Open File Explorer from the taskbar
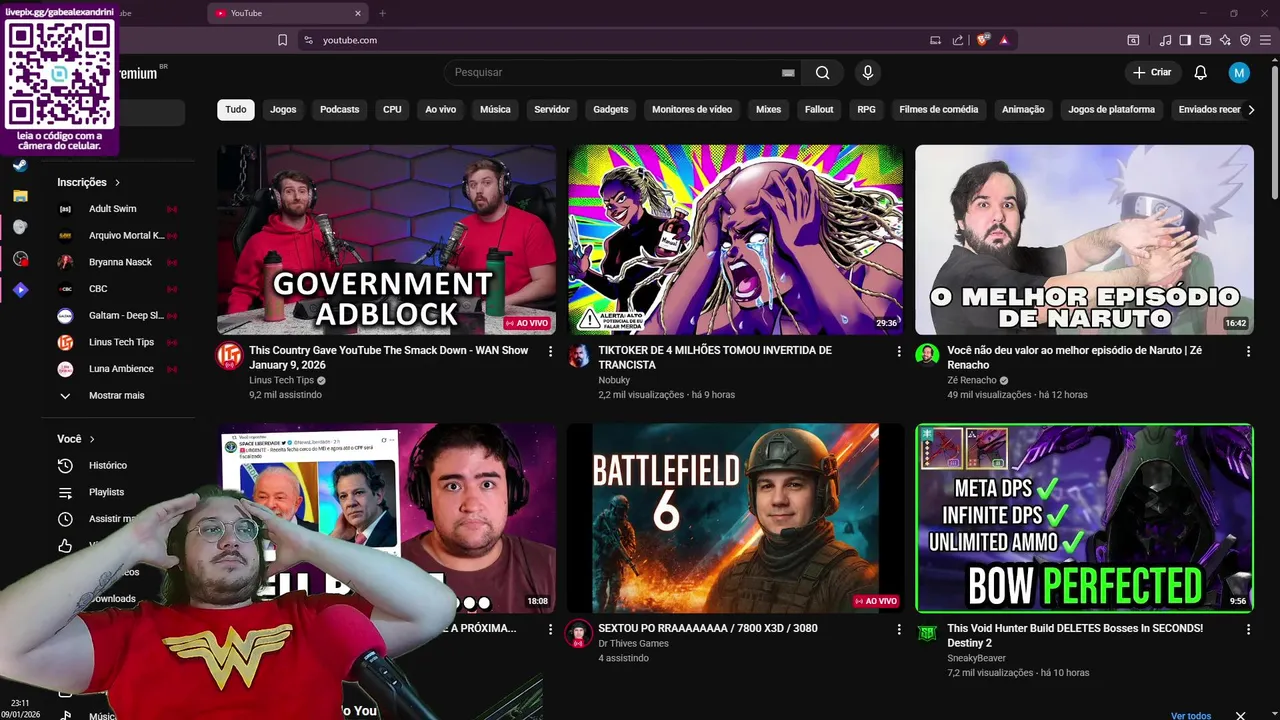 pyautogui.click(x=20, y=196)
